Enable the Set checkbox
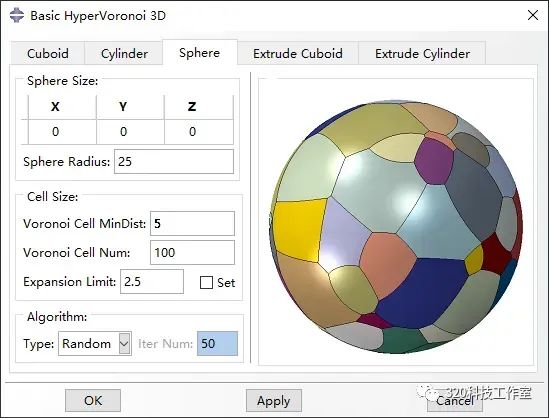The width and height of the screenshot is (549, 418). click(206, 283)
